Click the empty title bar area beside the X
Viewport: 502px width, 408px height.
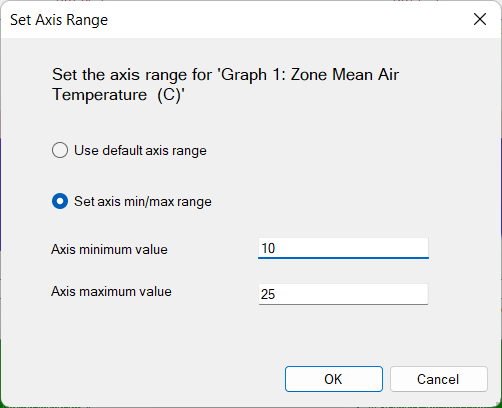[x=287, y=19]
